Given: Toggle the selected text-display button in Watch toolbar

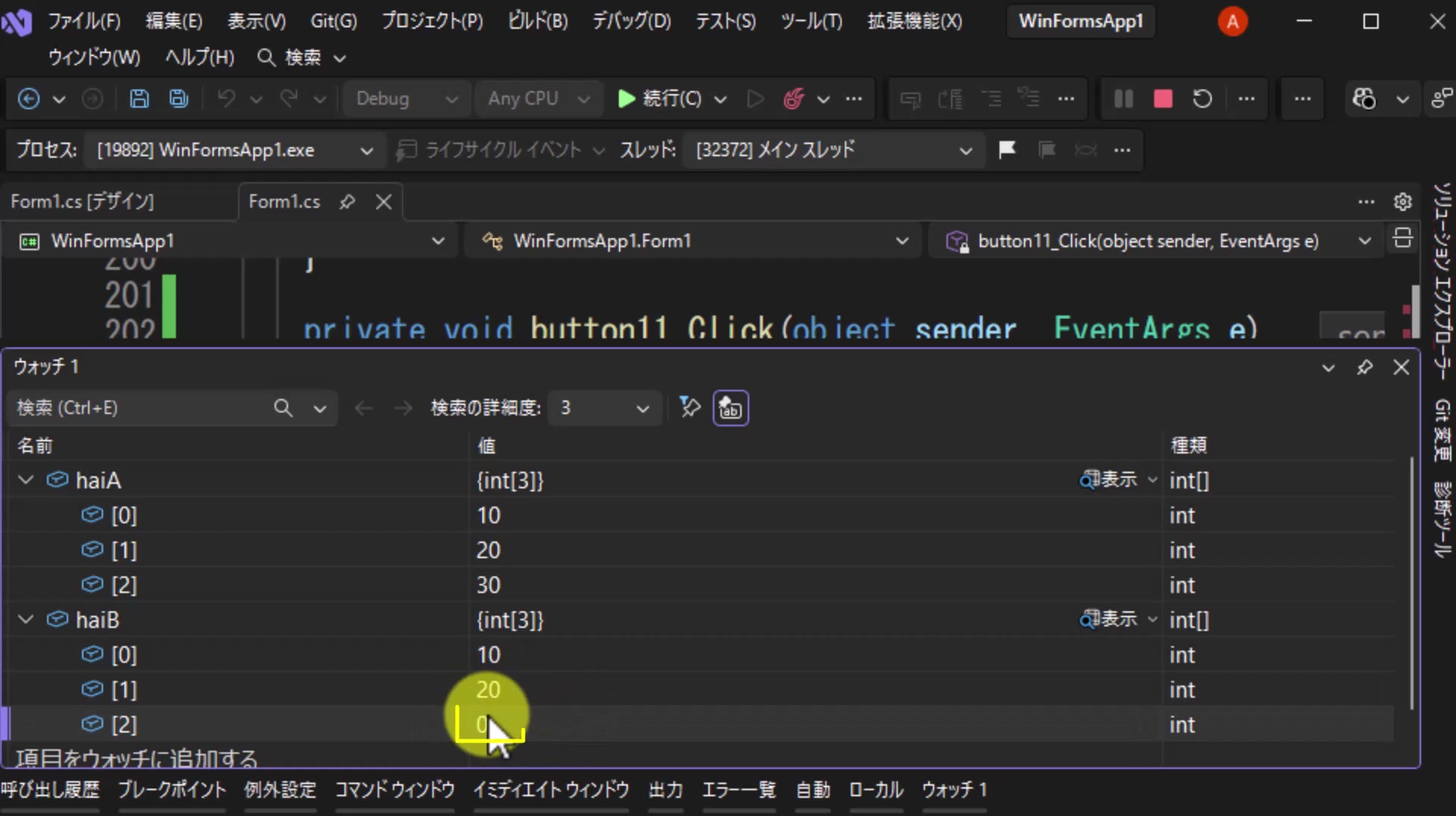Looking at the screenshot, I should 730,408.
